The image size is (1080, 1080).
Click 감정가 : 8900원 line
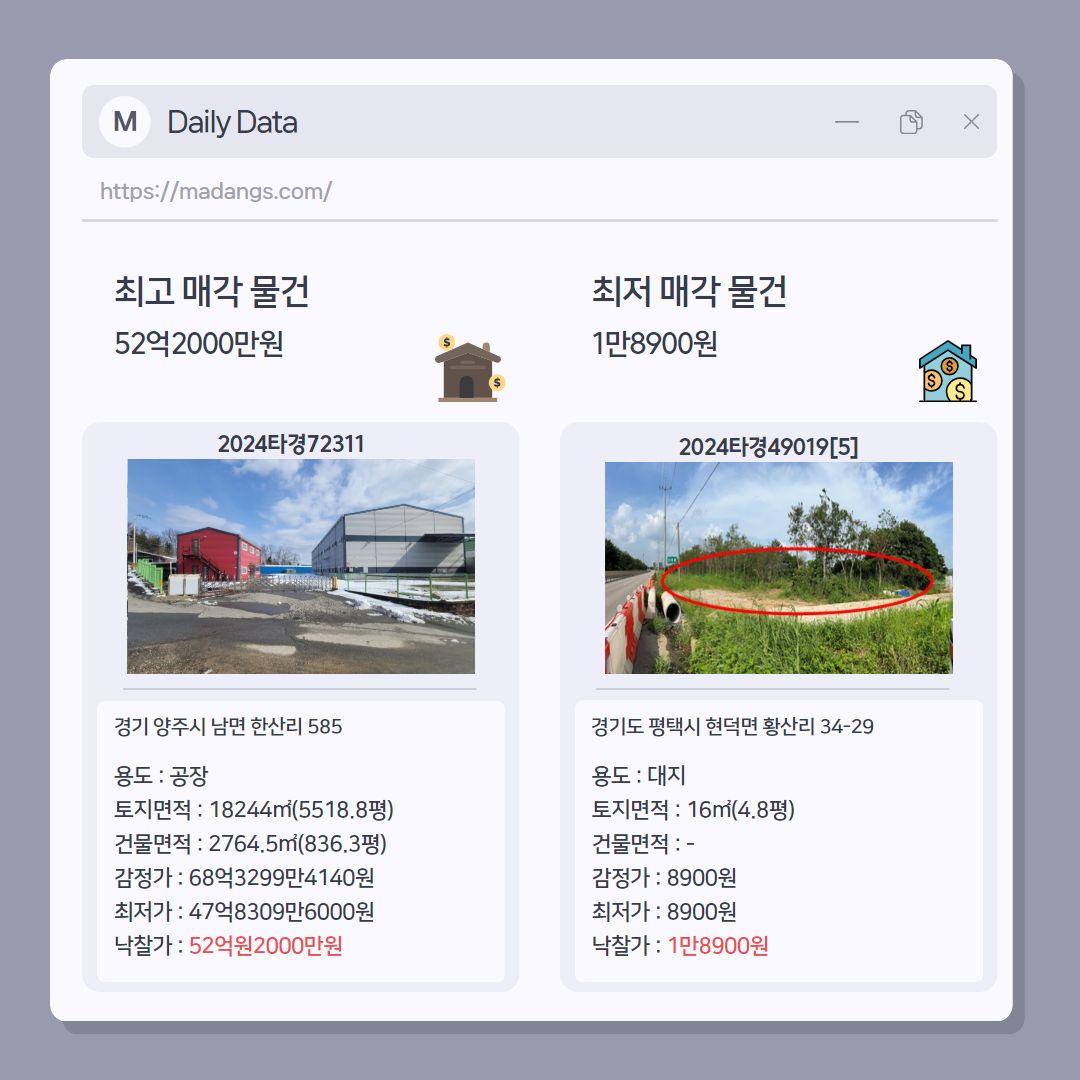coord(664,878)
